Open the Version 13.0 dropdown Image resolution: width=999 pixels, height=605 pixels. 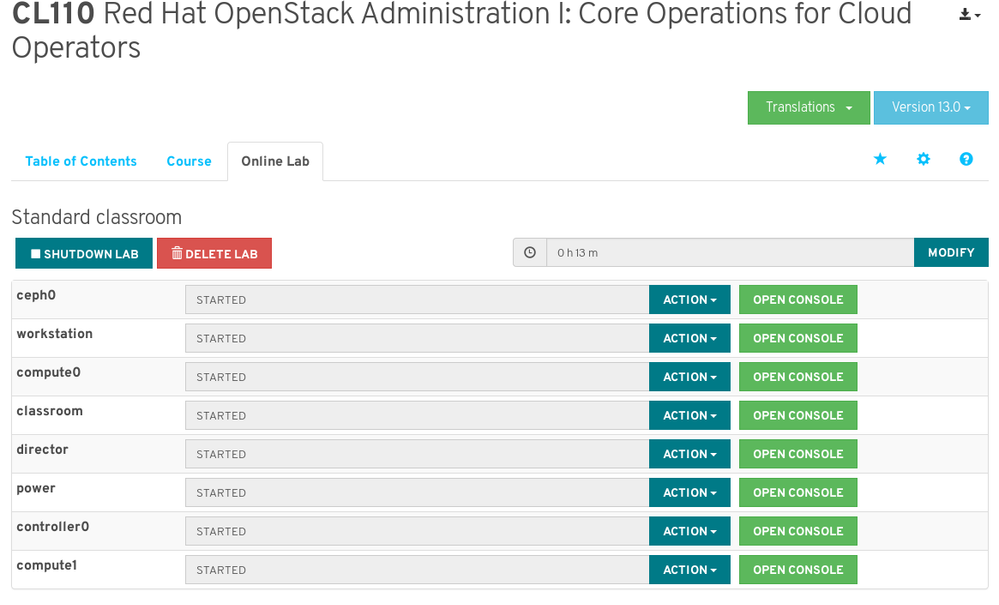tap(931, 108)
